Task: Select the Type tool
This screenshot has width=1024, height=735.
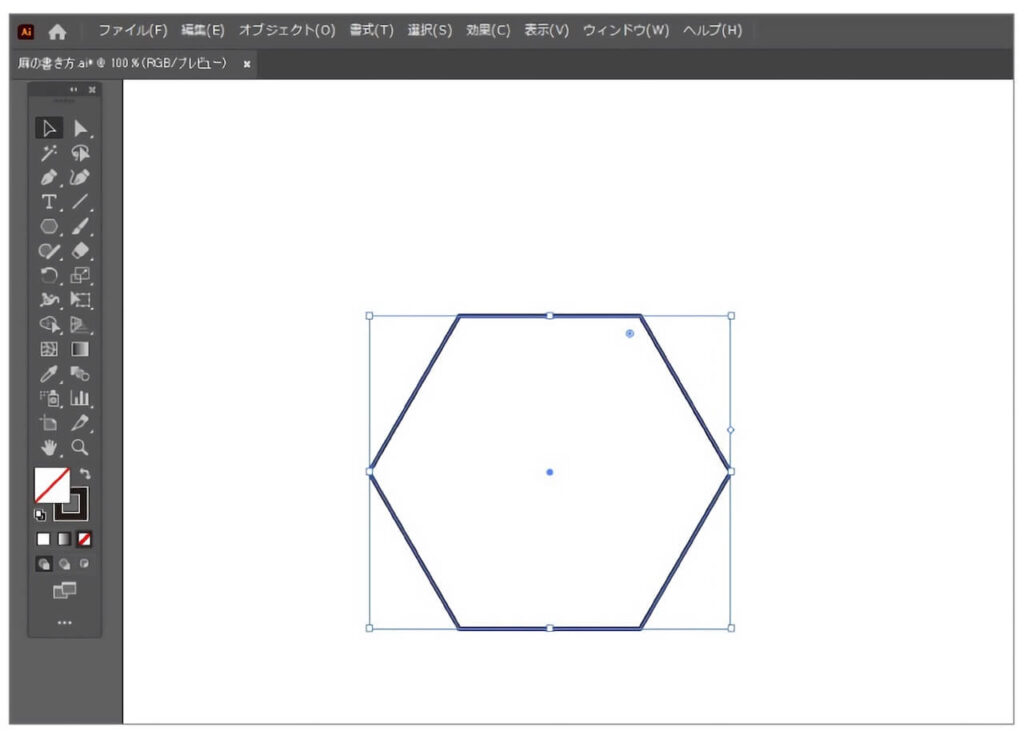Action: pyautogui.click(x=49, y=202)
